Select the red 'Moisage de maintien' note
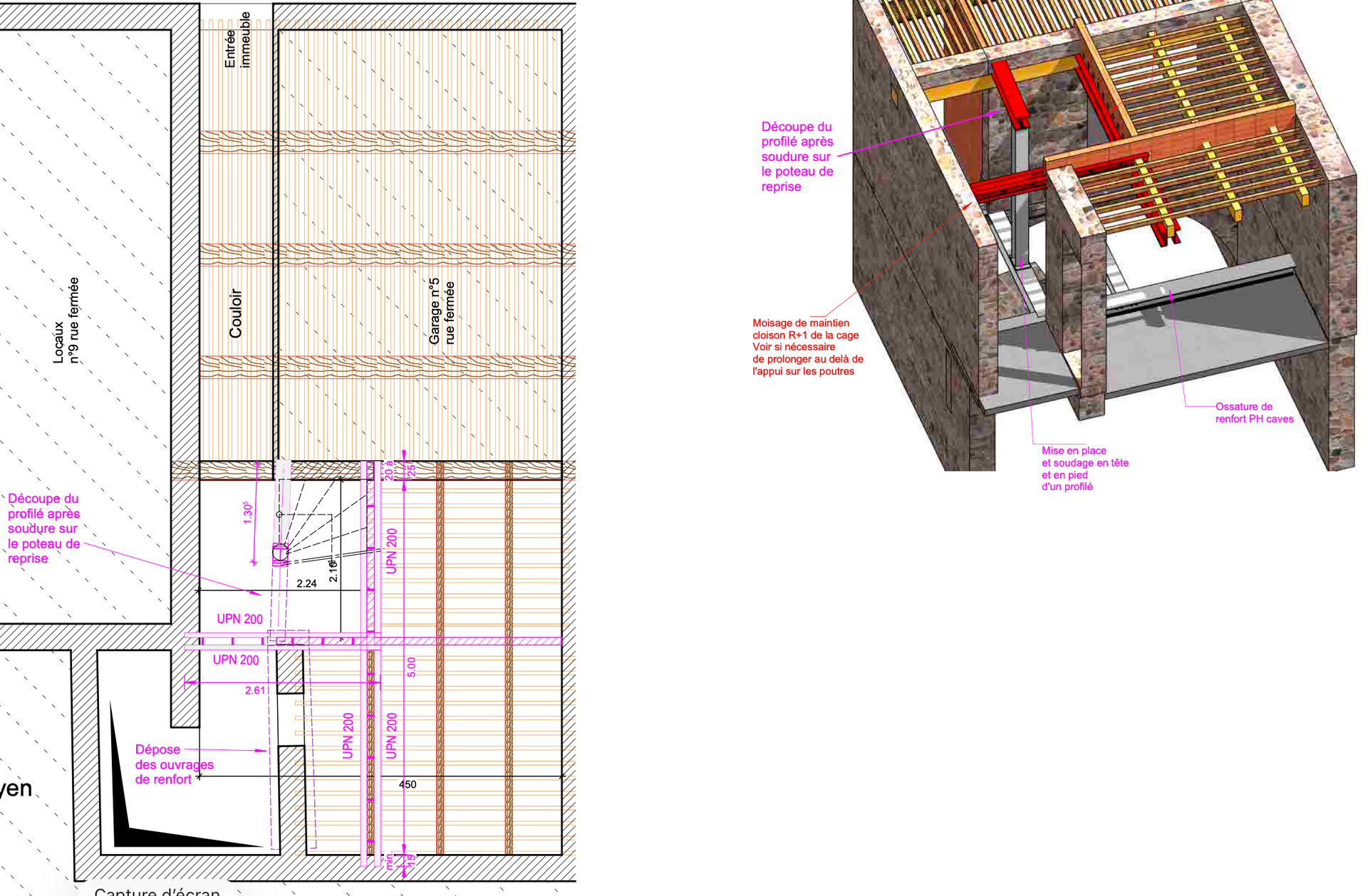 pyautogui.click(x=807, y=347)
